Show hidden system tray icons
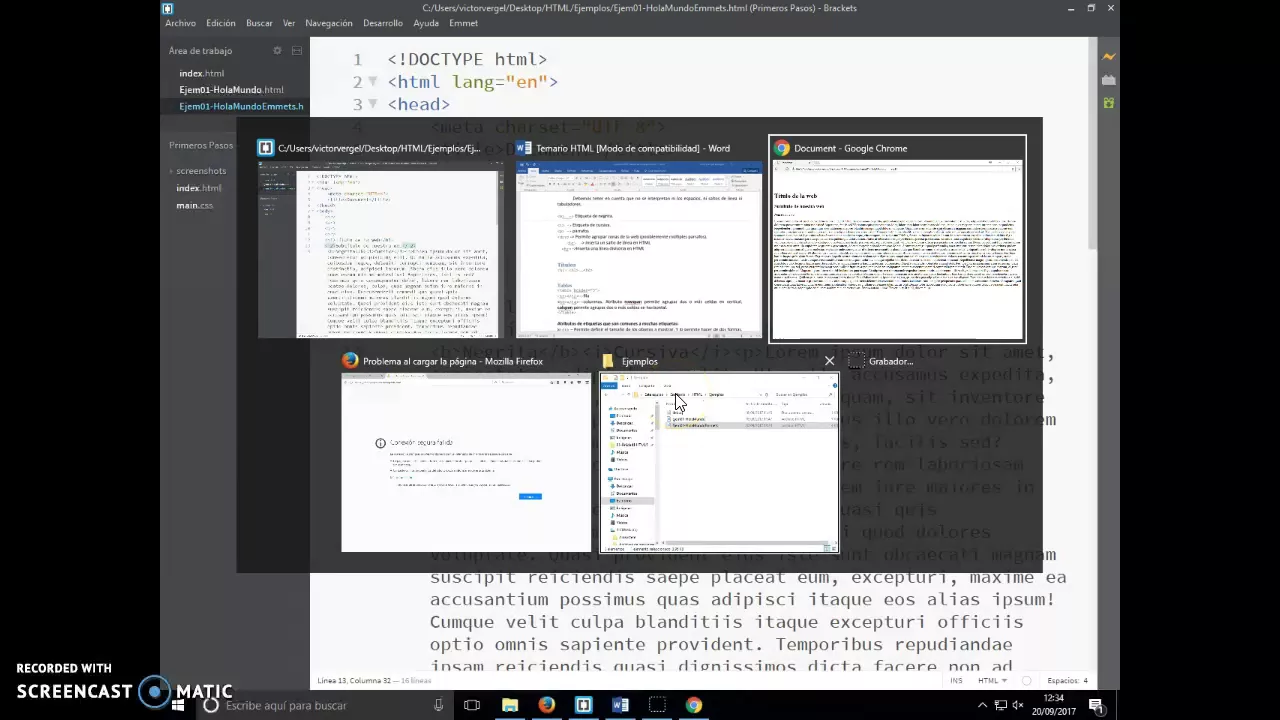The image size is (1280, 720). (x=982, y=705)
